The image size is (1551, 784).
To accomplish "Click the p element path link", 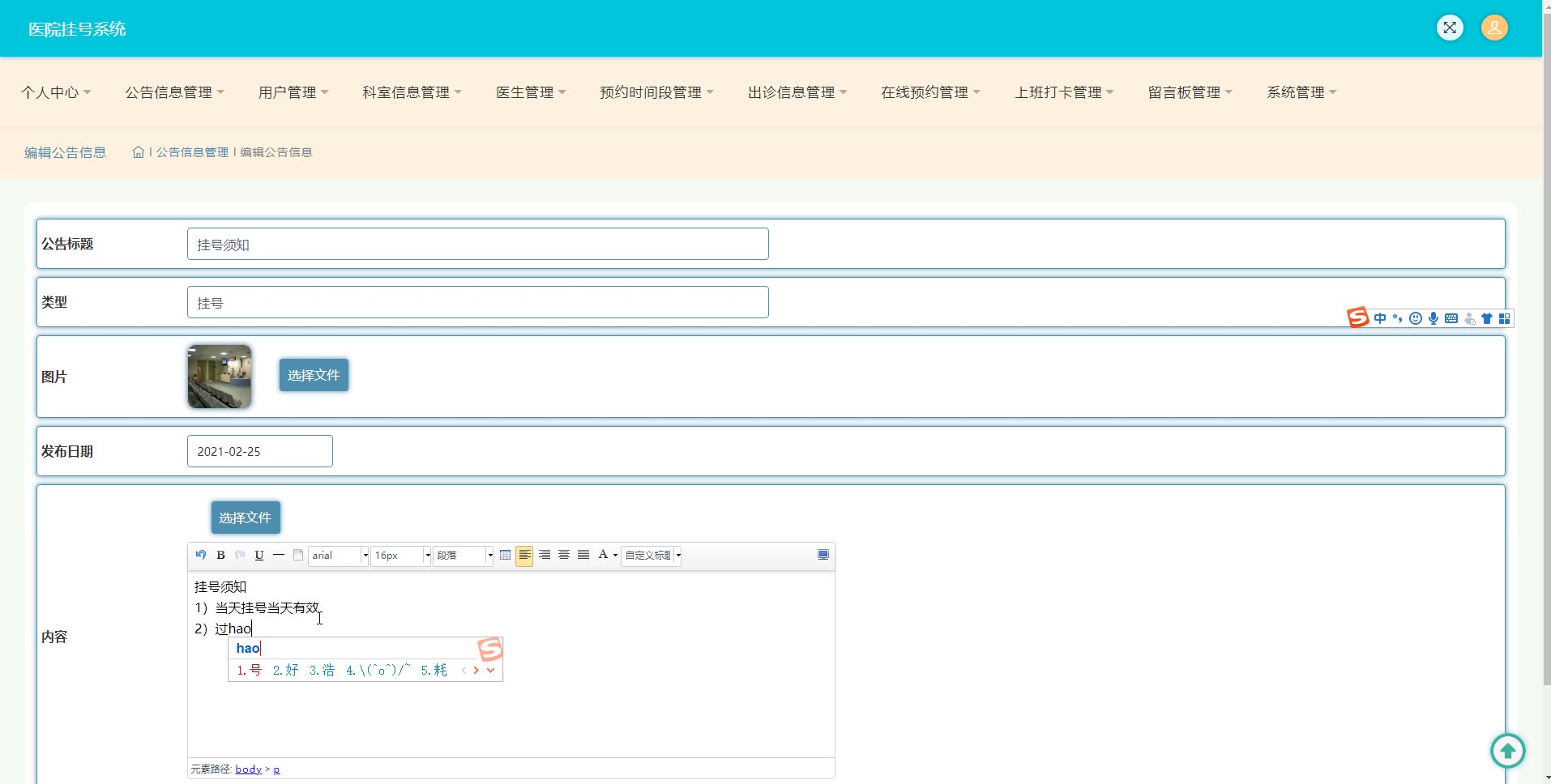I will [276, 769].
